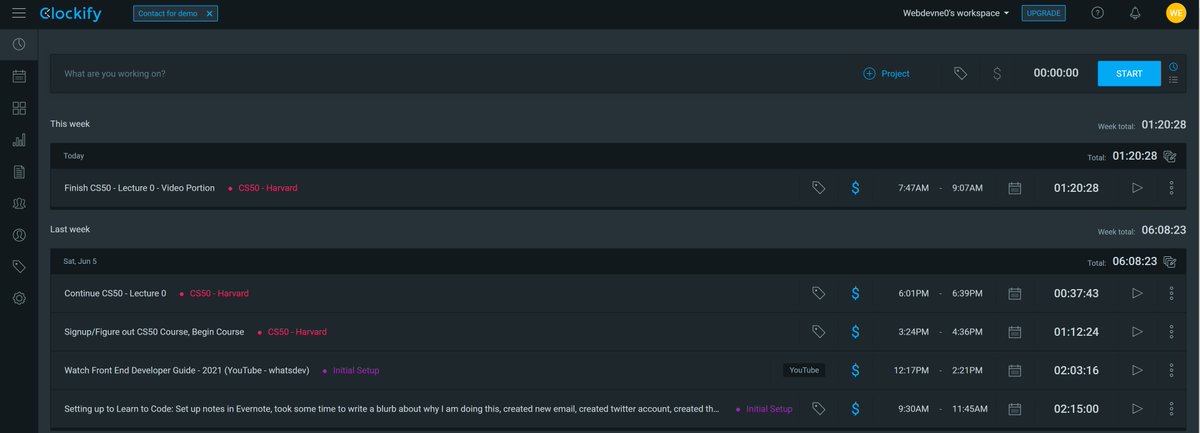1200x433 pixels.
Task: Open the Team sidebar icon
Action: click(x=19, y=203)
